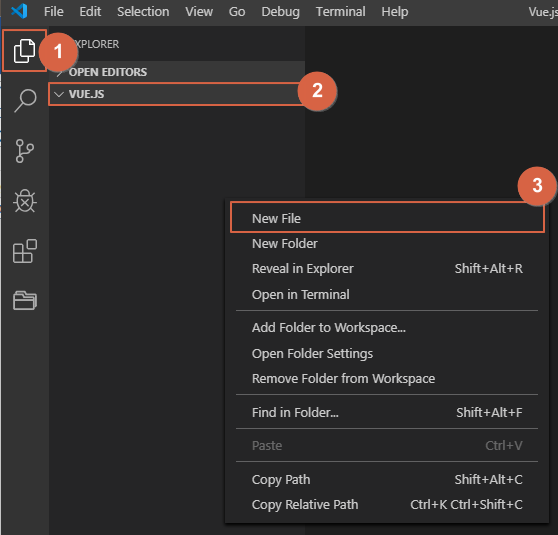558x535 pixels.
Task: Open the Debug menu
Action: point(280,12)
